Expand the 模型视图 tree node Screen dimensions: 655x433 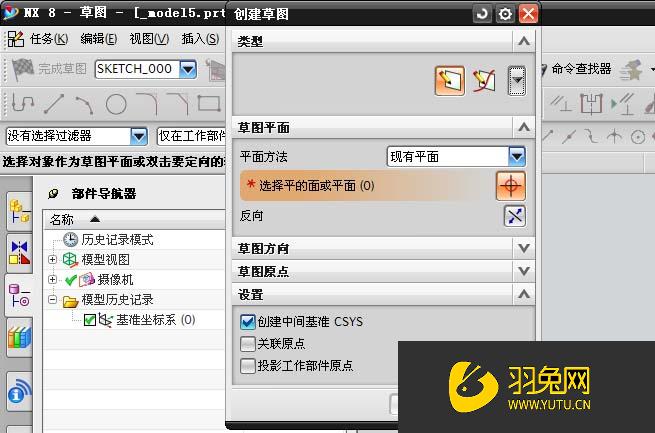click(x=52, y=259)
